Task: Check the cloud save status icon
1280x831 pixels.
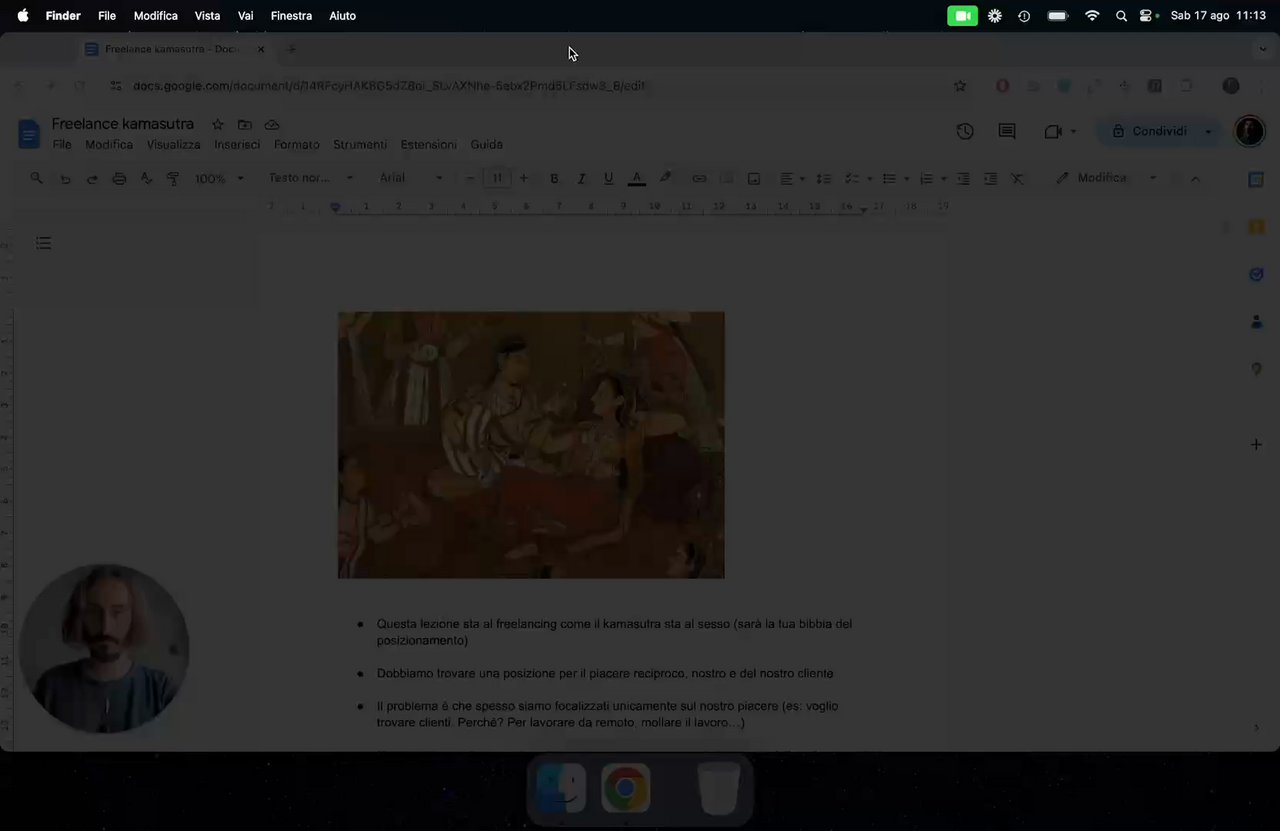Action: click(x=272, y=124)
